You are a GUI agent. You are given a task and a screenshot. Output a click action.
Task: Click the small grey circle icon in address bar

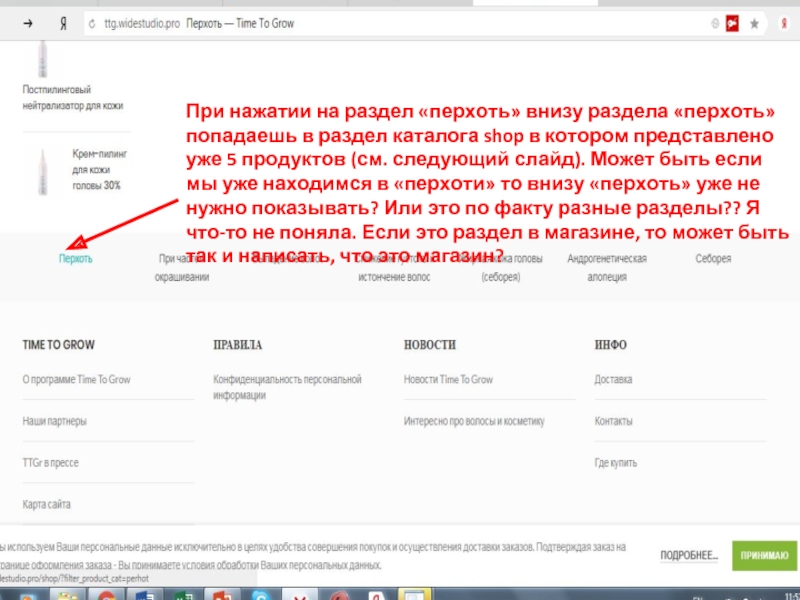point(715,23)
